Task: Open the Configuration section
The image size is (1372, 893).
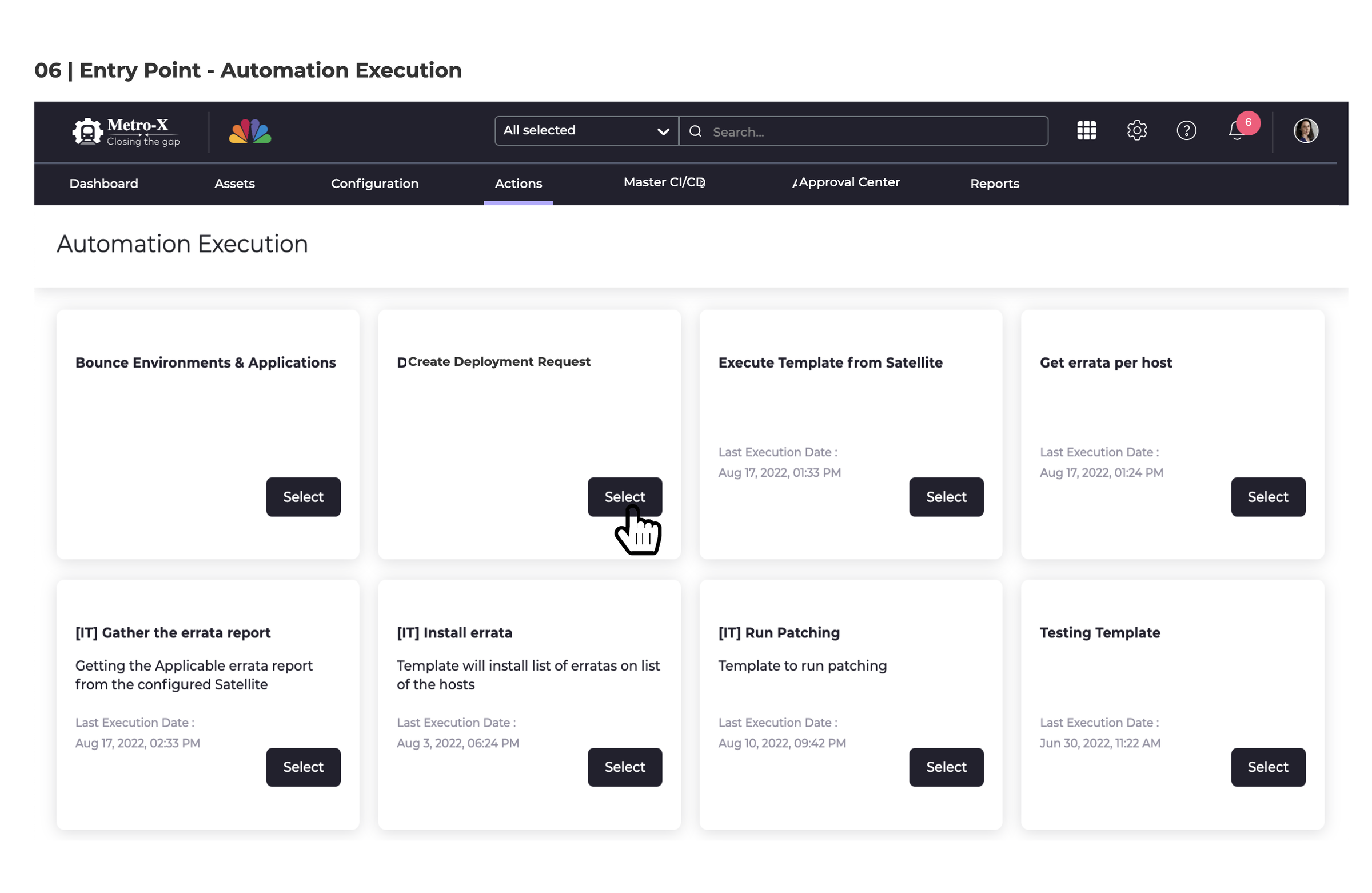Action: (374, 184)
